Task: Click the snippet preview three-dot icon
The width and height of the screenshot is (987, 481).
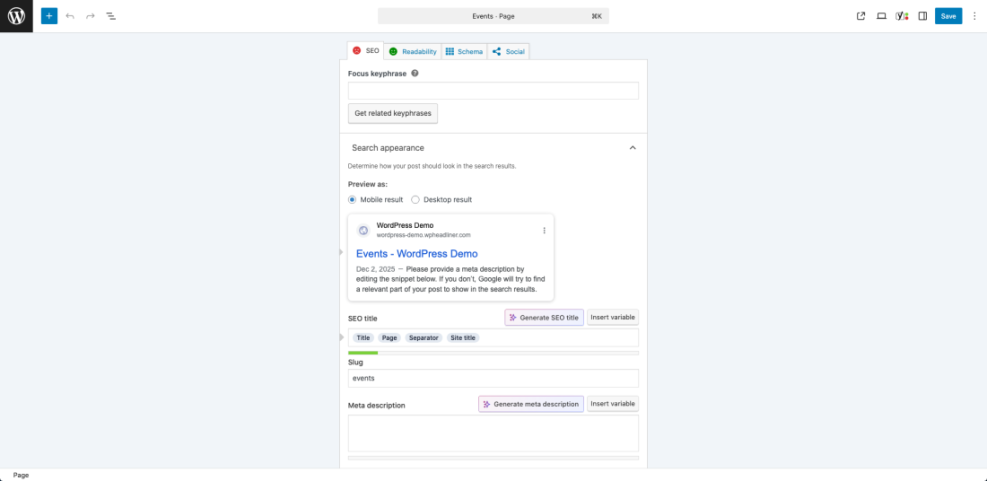Action: pyautogui.click(x=544, y=230)
